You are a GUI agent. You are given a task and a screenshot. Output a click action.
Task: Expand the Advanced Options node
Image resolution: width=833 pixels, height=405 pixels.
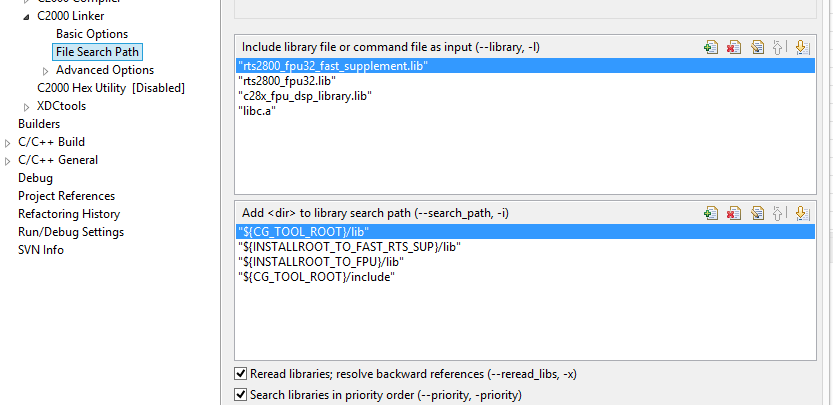[x=45, y=70]
